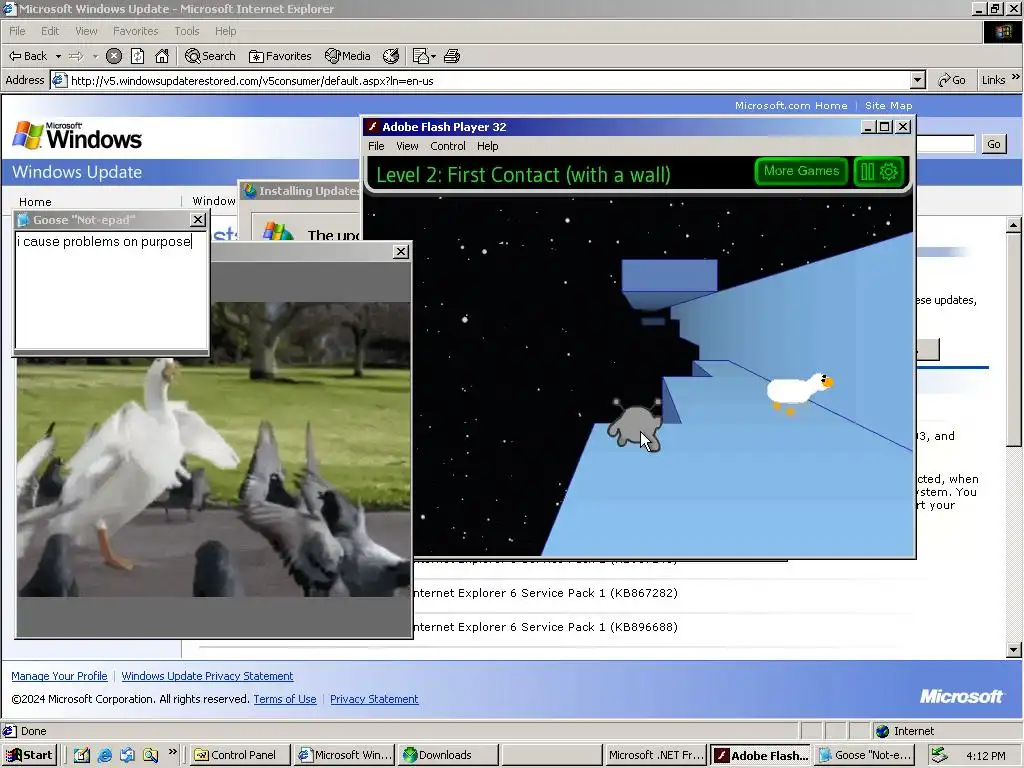Open the File menu in Internet Explorer
Screen dimensions: 1024x768
[x=17, y=31]
